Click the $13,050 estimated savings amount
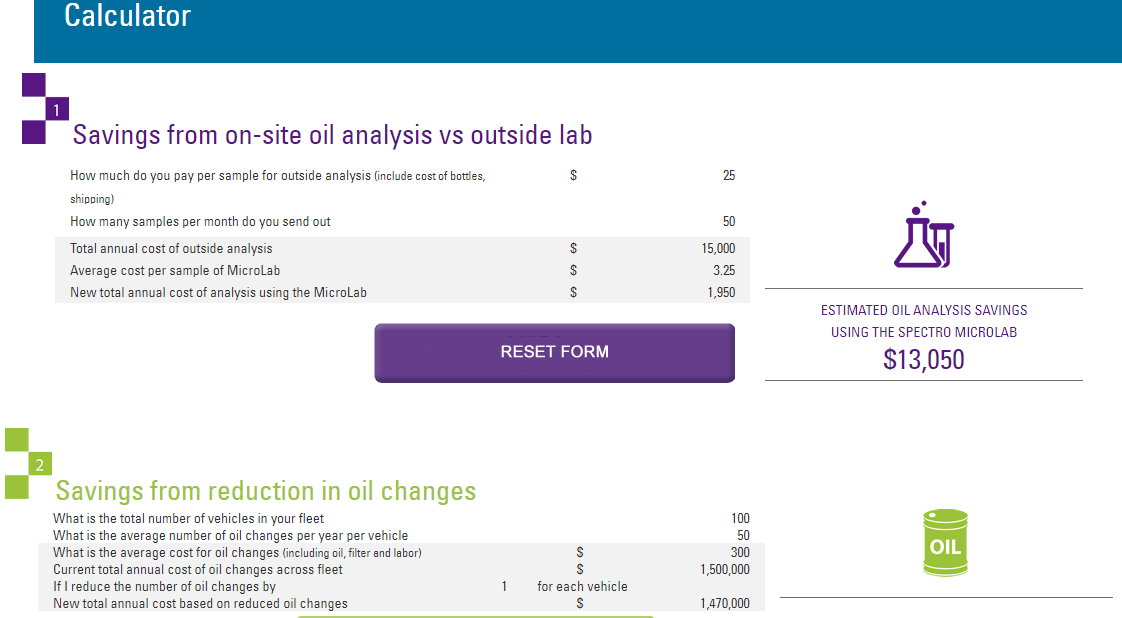The height and width of the screenshot is (618, 1122). click(x=923, y=360)
